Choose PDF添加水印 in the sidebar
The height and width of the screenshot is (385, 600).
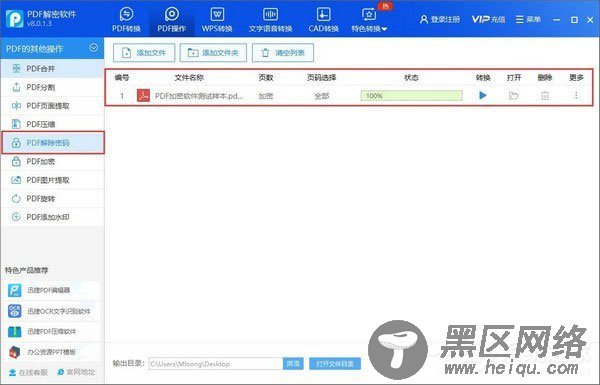point(52,217)
